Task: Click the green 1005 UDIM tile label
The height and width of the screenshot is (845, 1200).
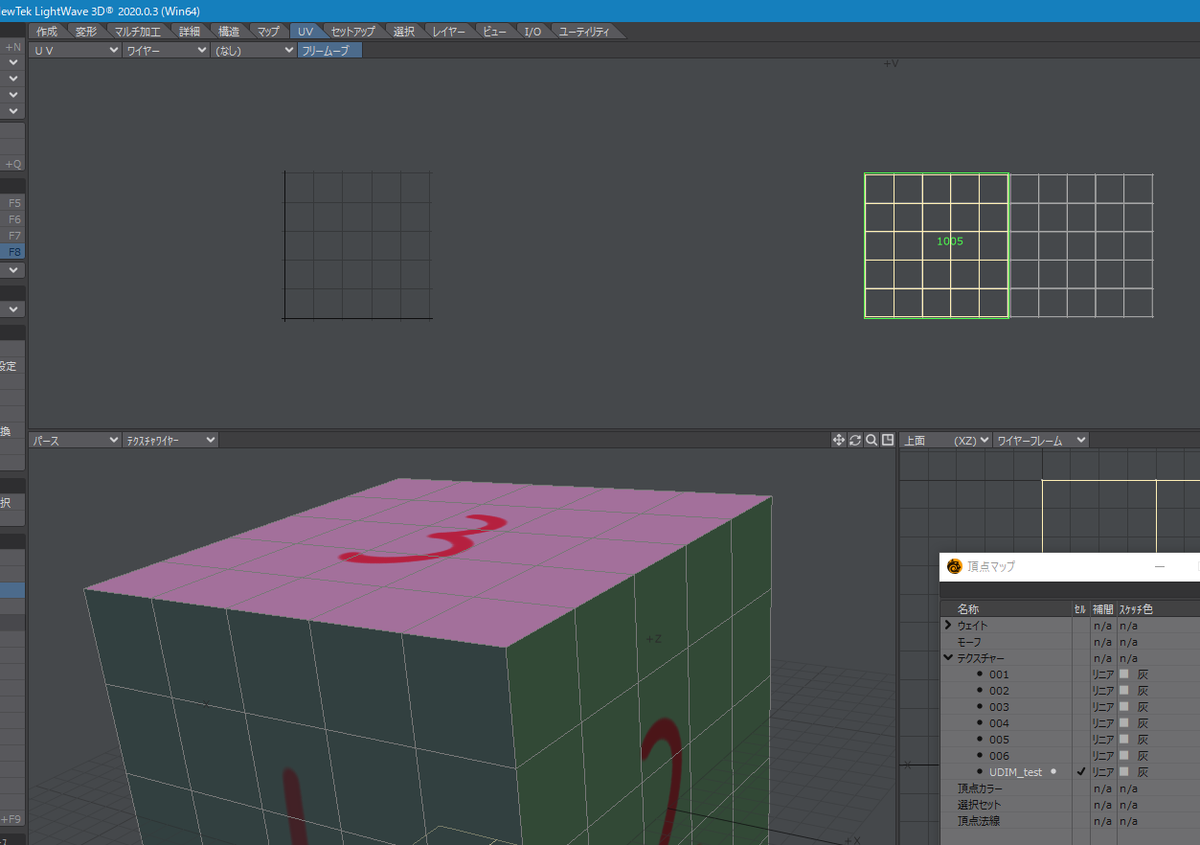Action: tap(950, 241)
